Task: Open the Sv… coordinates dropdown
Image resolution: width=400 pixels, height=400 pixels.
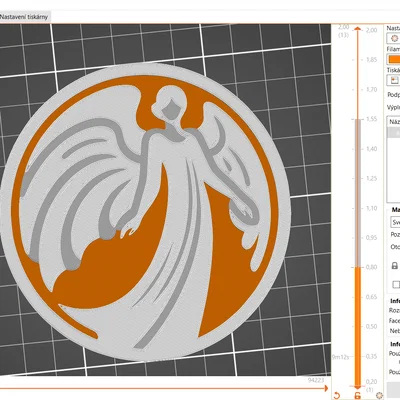Action: (x=395, y=222)
